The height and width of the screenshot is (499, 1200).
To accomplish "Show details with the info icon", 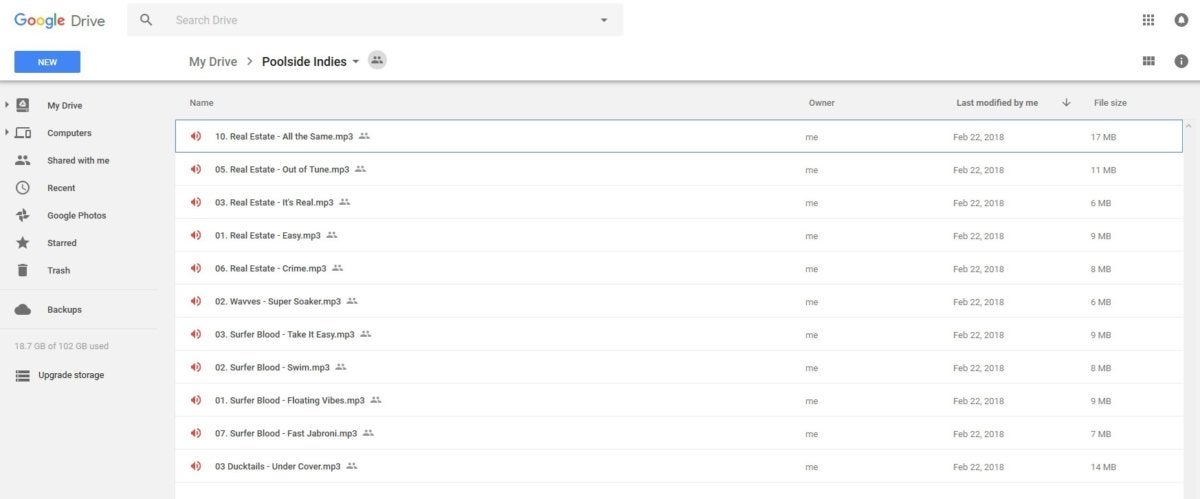I will [1181, 61].
